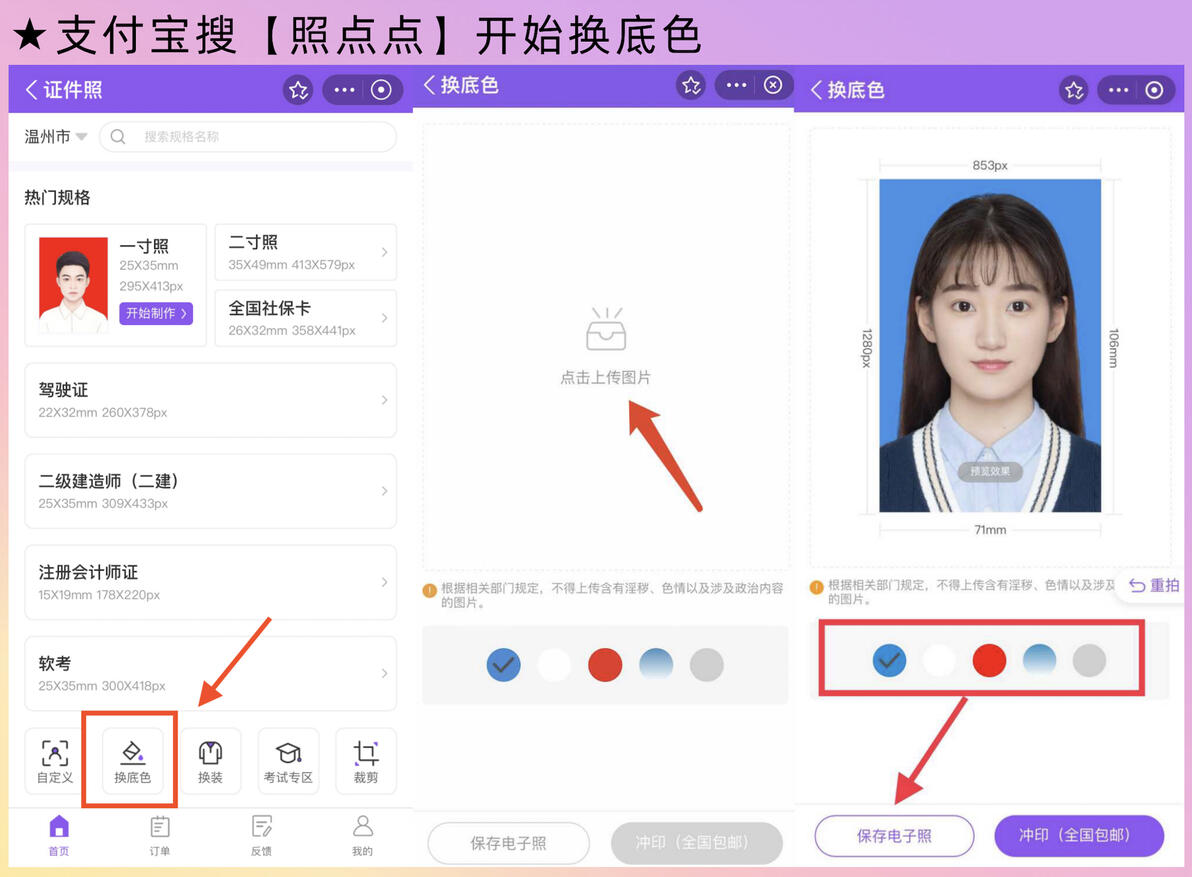Expand the 驾驶证 spec chevron
1192x877 pixels.
pos(384,400)
